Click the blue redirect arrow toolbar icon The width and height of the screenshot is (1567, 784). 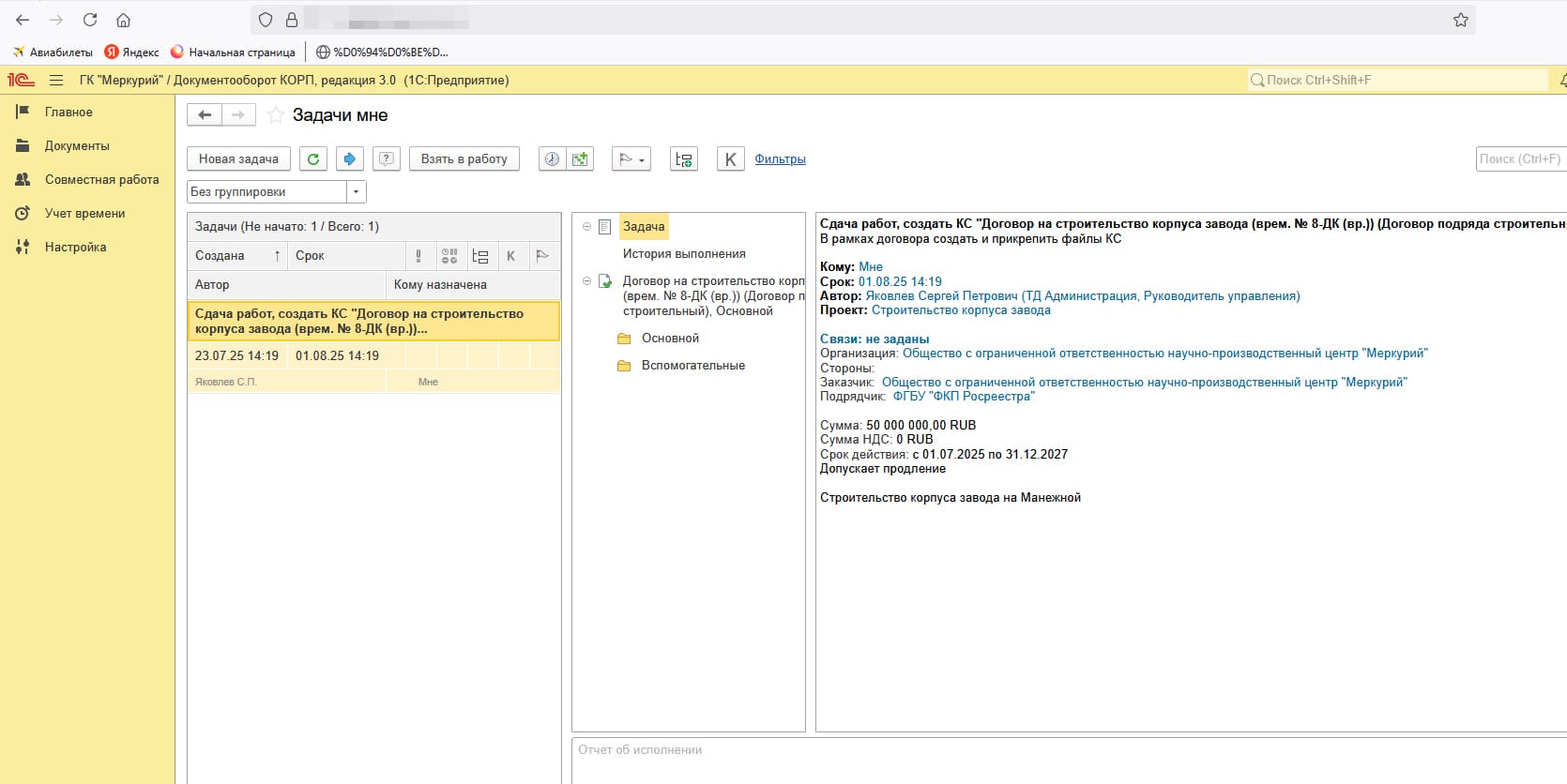pyautogui.click(x=349, y=159)
